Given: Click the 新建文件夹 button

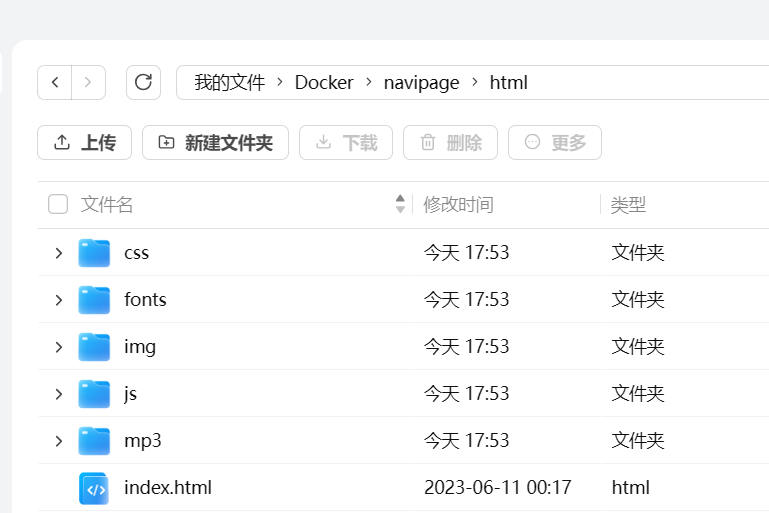Looking at the screenshot, I should (x=215, y=143).
